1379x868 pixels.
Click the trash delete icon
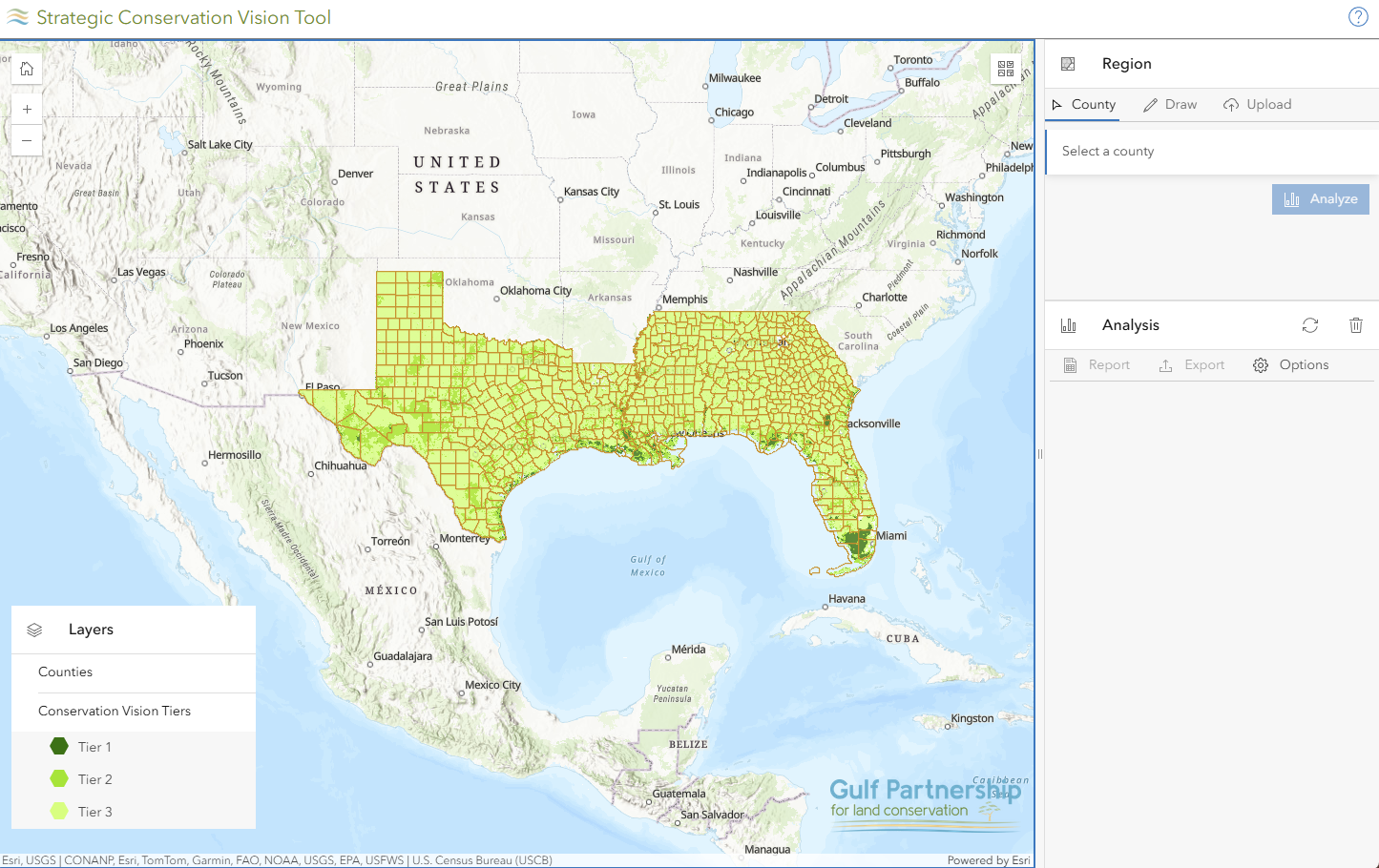pos(1355,325)
